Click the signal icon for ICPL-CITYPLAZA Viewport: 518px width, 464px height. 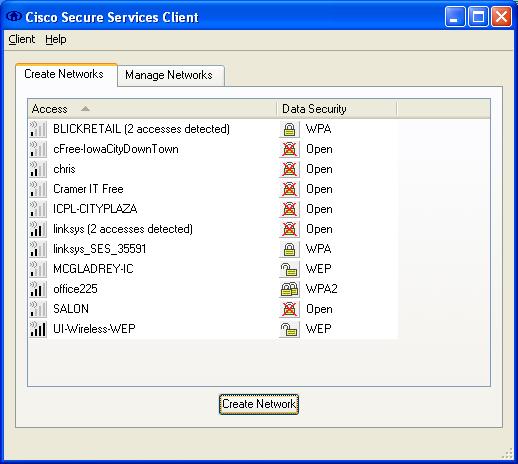click(x=38, y=209)
